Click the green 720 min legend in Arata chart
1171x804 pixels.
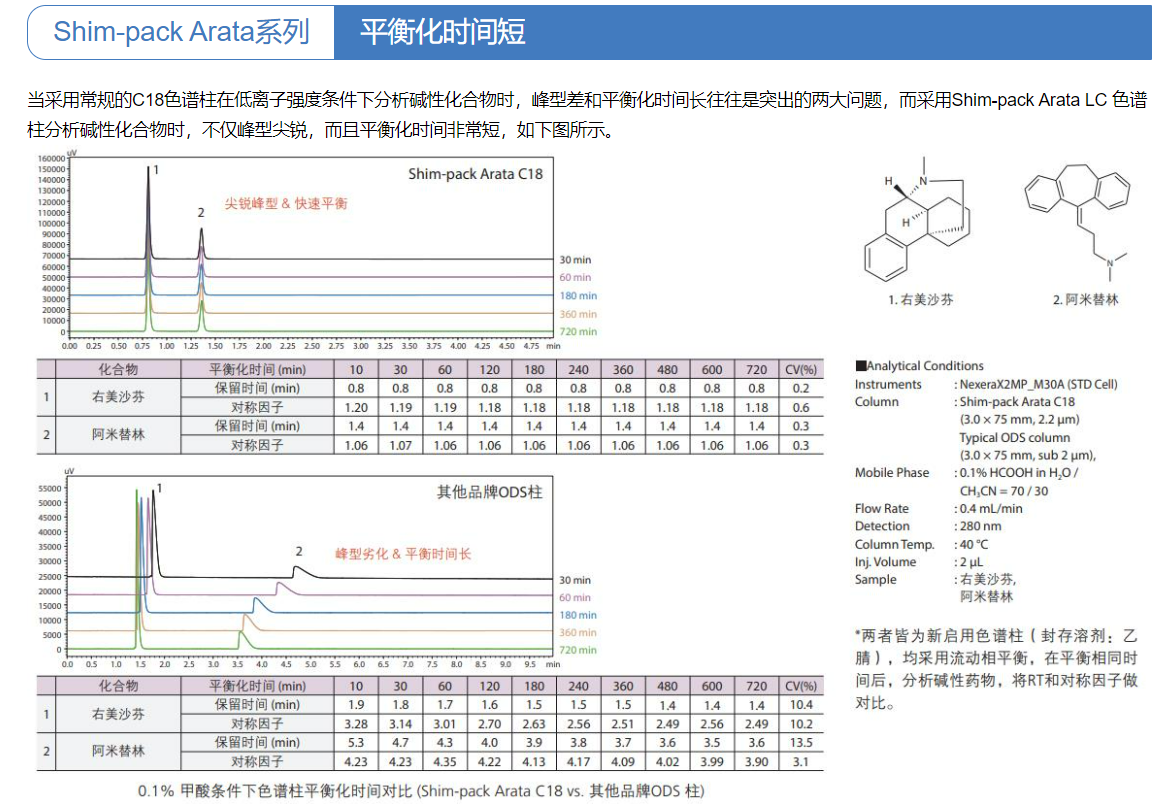[577, 332]
